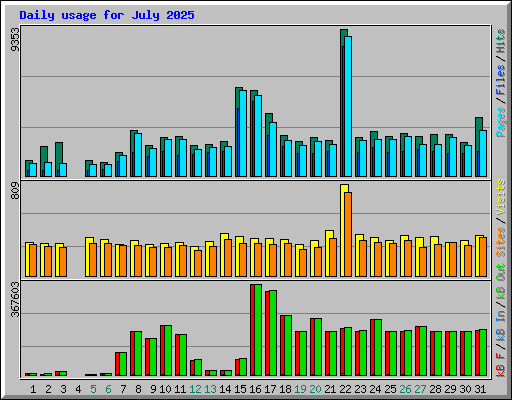512x400 pixels.
Task: Click the green weekend day 19 label
Action: 300,389
